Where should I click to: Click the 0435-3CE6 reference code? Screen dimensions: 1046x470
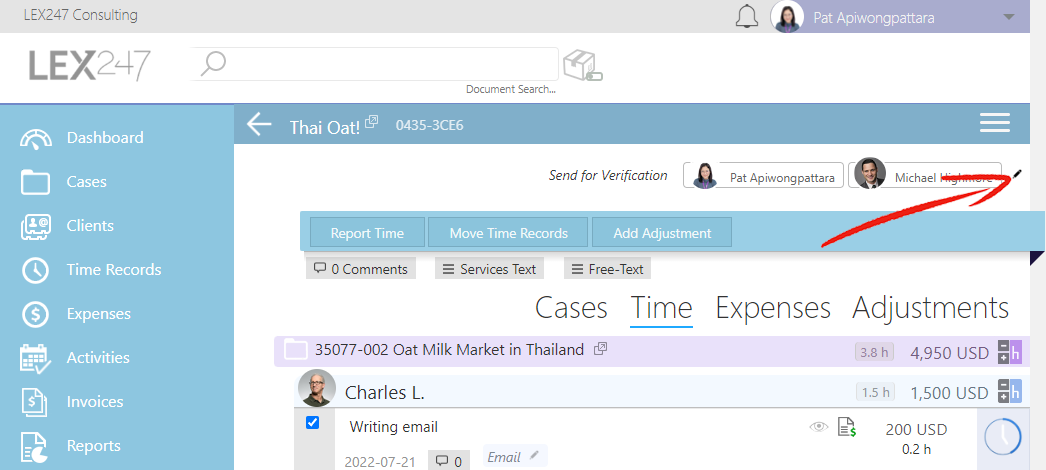[x=429, y=125]
